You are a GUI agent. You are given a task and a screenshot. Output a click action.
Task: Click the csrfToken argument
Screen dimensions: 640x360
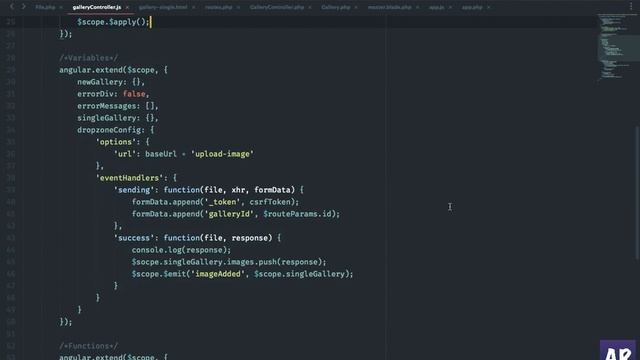pos(270,202)
